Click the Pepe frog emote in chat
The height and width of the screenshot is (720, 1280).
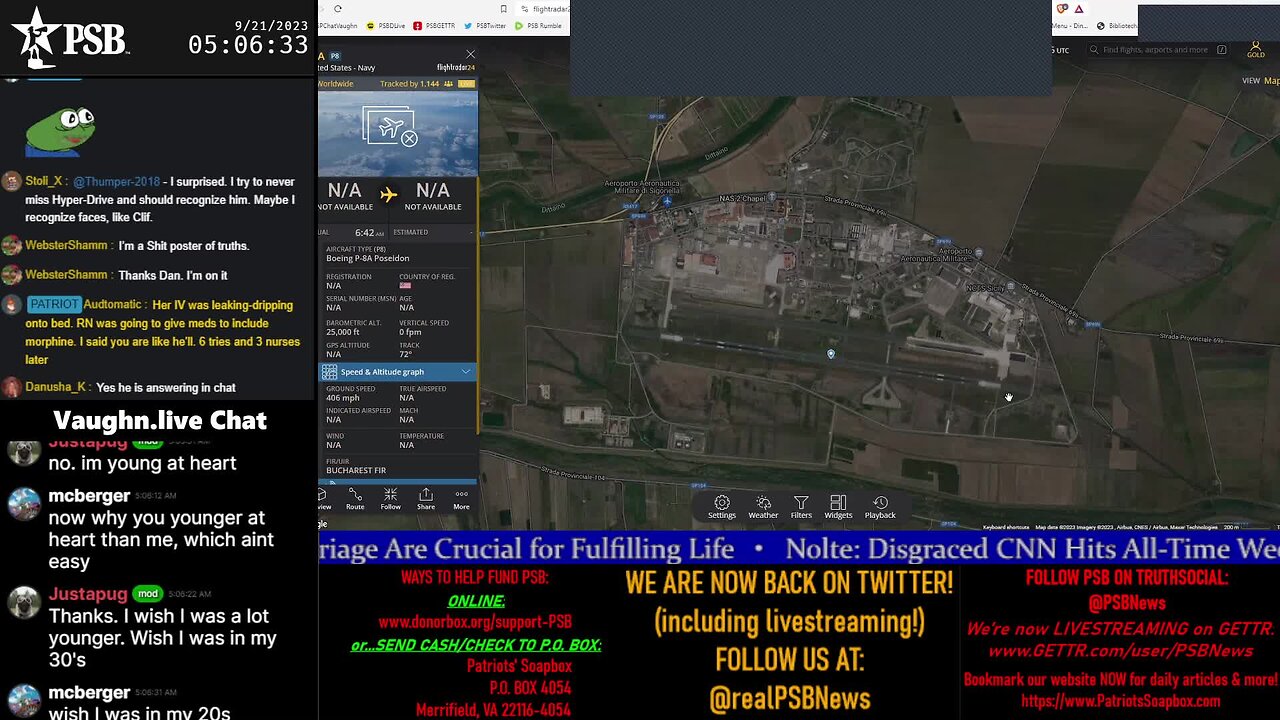pos(60,130)
